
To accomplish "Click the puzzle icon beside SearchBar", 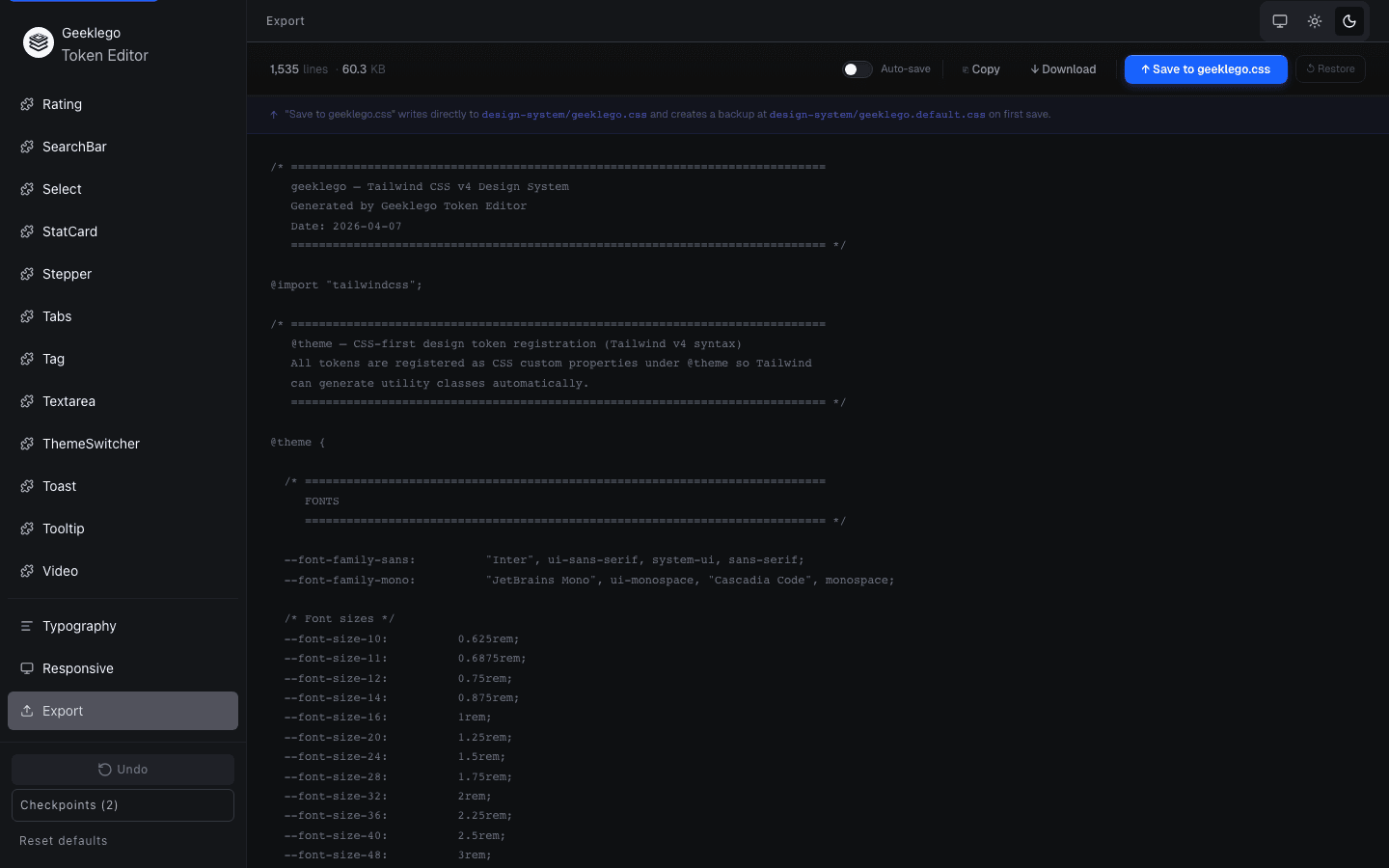I will (x=27, y=147).
